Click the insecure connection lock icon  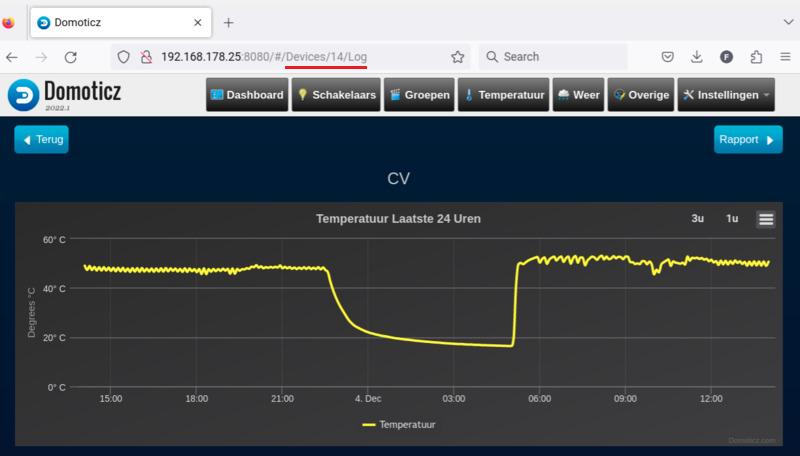146,57
